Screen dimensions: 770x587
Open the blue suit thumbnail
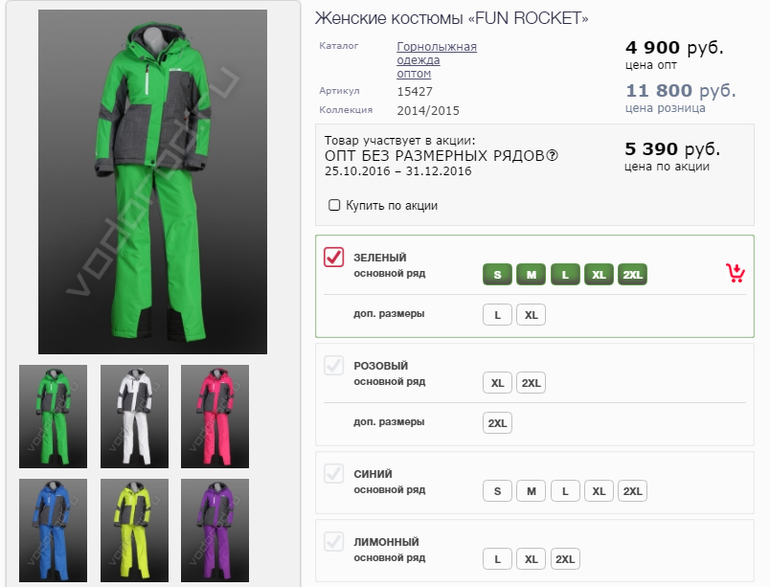tap(53, 530)
